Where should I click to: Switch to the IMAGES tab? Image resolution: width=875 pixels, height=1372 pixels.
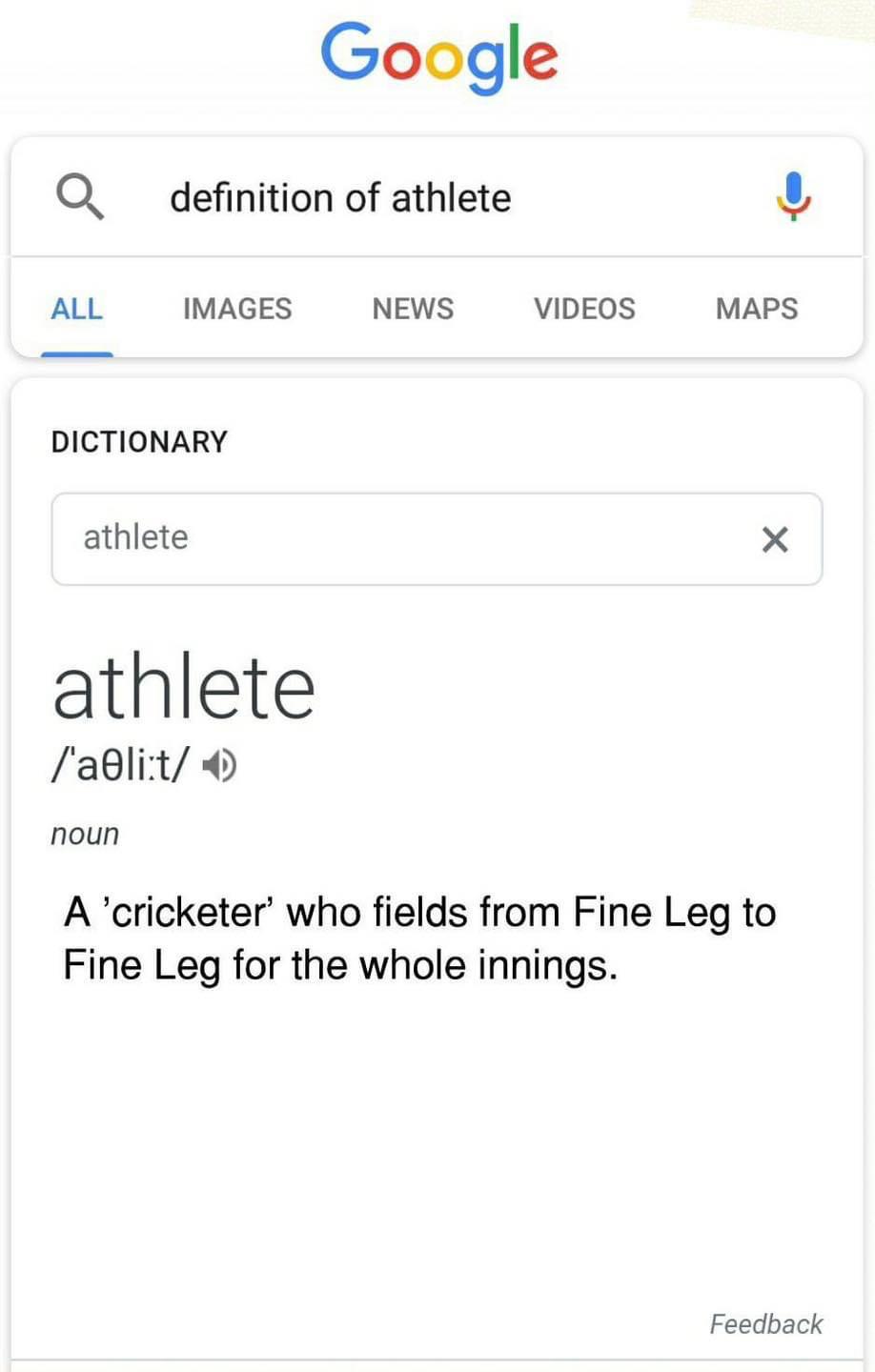(x=237, y=309)
